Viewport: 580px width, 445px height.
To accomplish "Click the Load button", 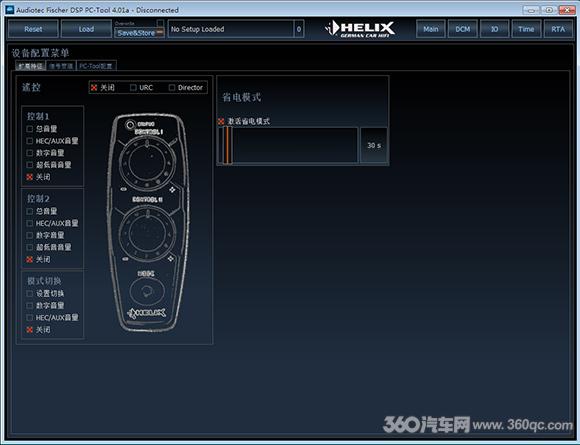I will pos(86,29).
